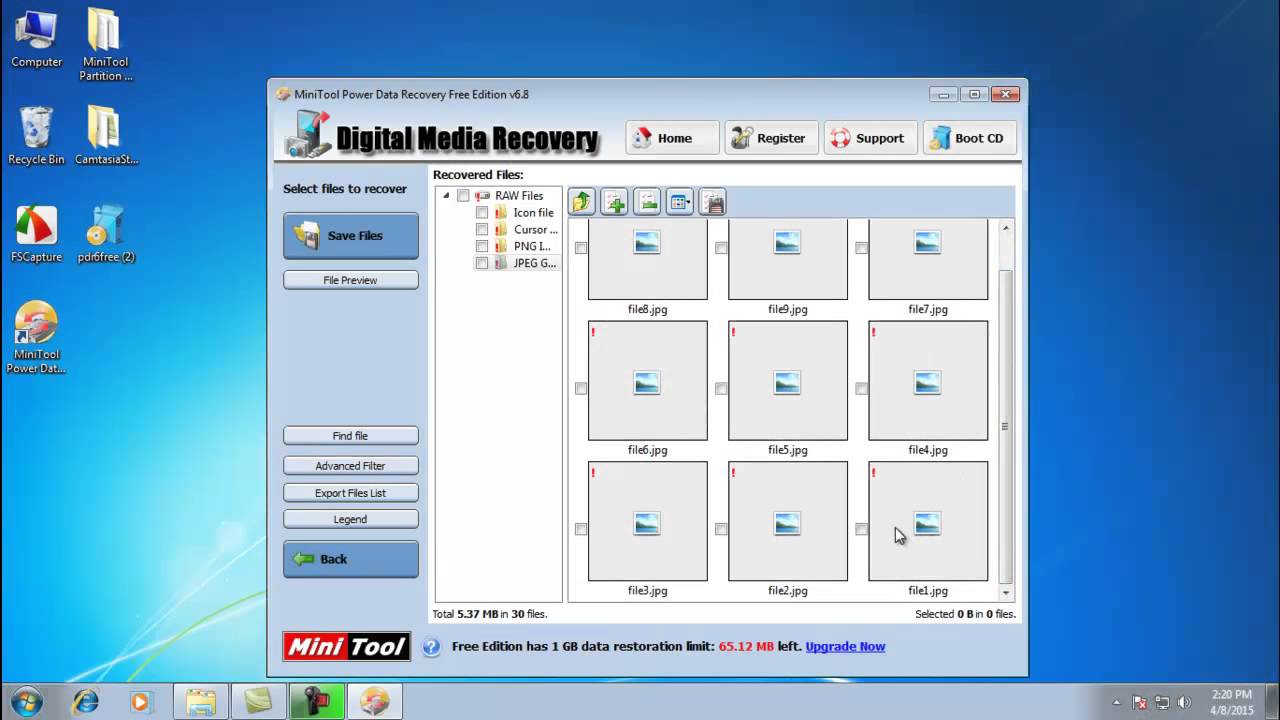1280x720 pixels.
Task: Open pdf6free (2) desktop icon
Action: coord(106,234)
